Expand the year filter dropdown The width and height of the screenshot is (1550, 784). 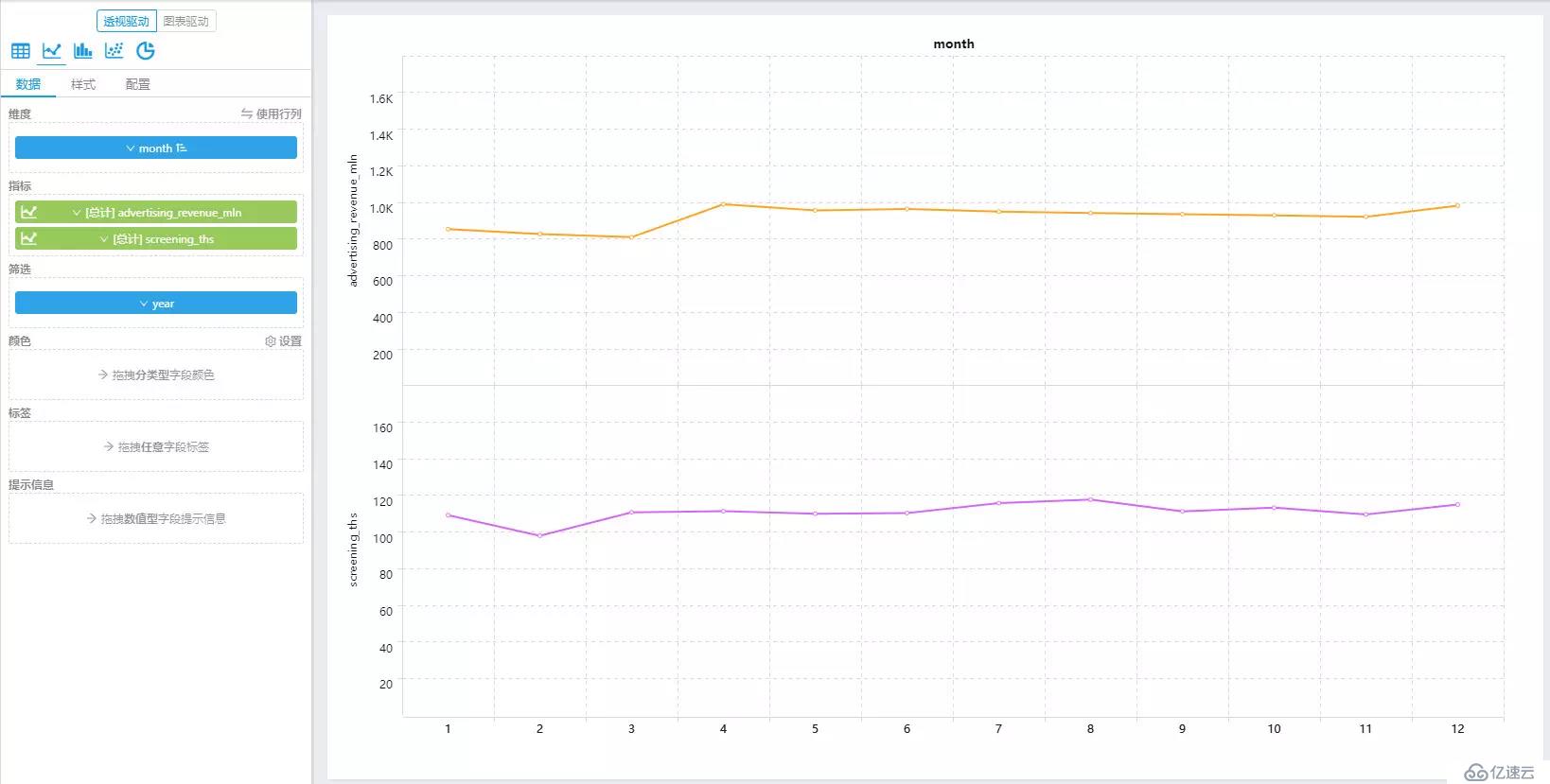[x=144, y=304]
